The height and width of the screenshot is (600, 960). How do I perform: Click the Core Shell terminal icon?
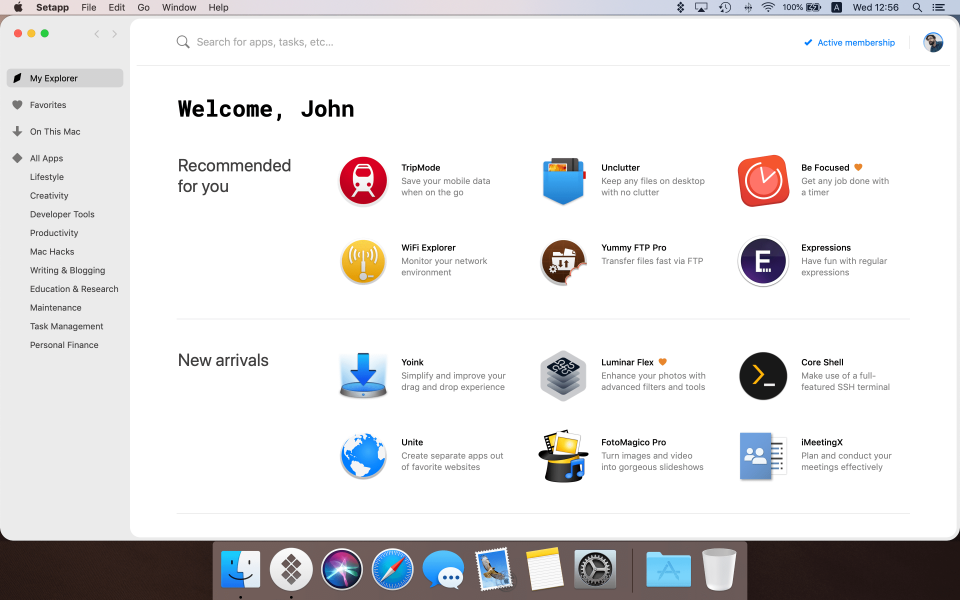click(762, 375)
